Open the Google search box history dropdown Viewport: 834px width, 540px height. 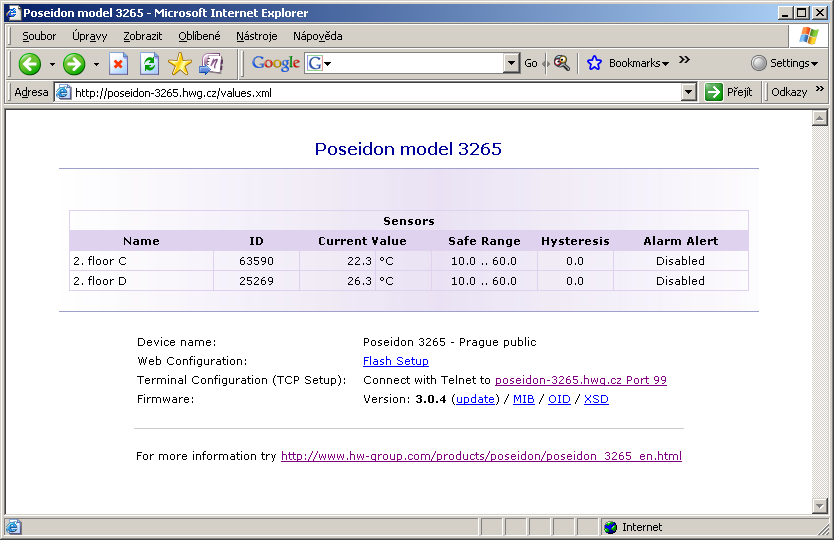[511, 63]
